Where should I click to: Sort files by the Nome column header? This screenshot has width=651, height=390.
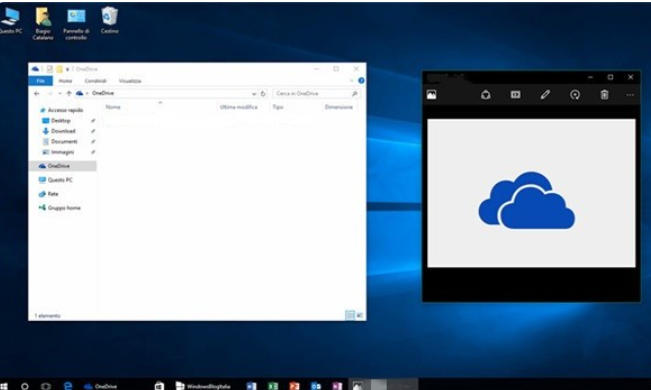[113, 107]
